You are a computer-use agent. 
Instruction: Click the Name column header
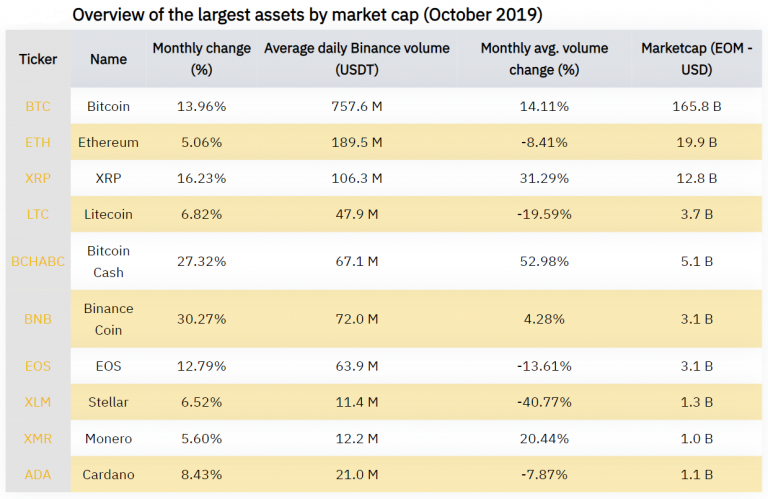click(108, 59)
